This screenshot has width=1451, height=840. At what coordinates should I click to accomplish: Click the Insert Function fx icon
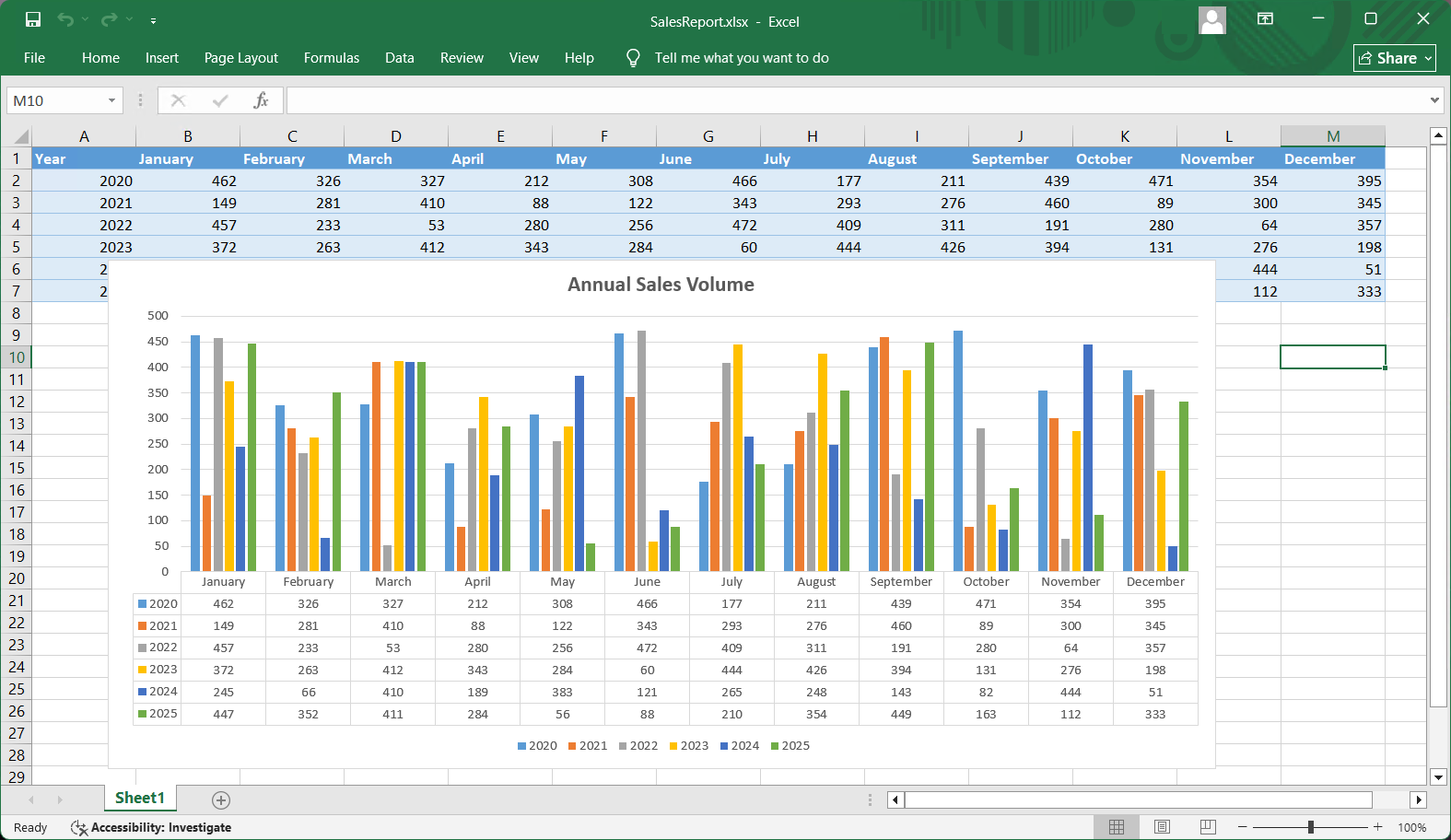point(261,100)
